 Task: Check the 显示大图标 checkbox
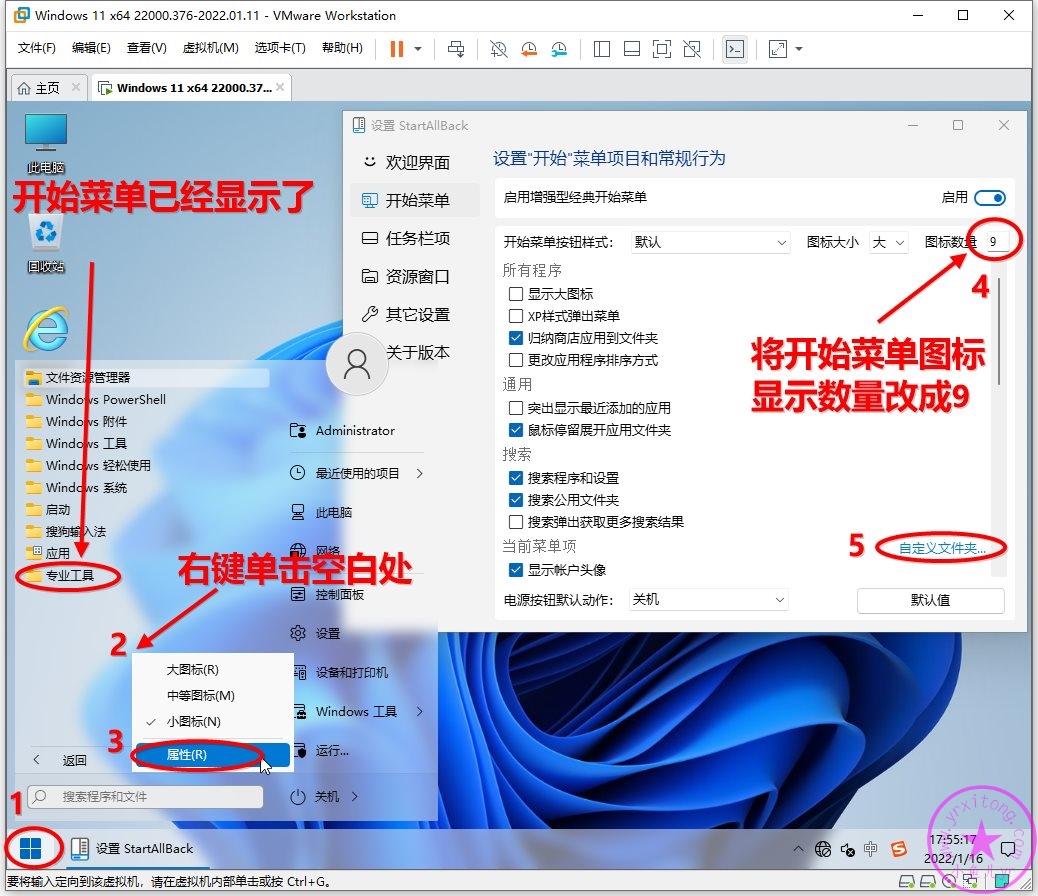516,293
